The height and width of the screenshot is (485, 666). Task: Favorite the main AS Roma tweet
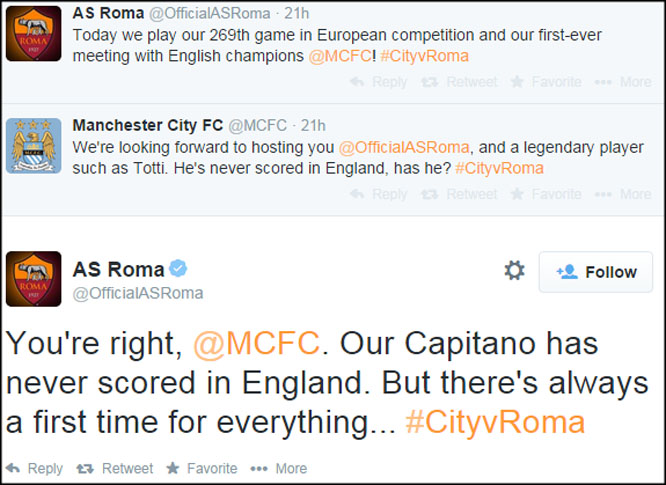[202, 468]
